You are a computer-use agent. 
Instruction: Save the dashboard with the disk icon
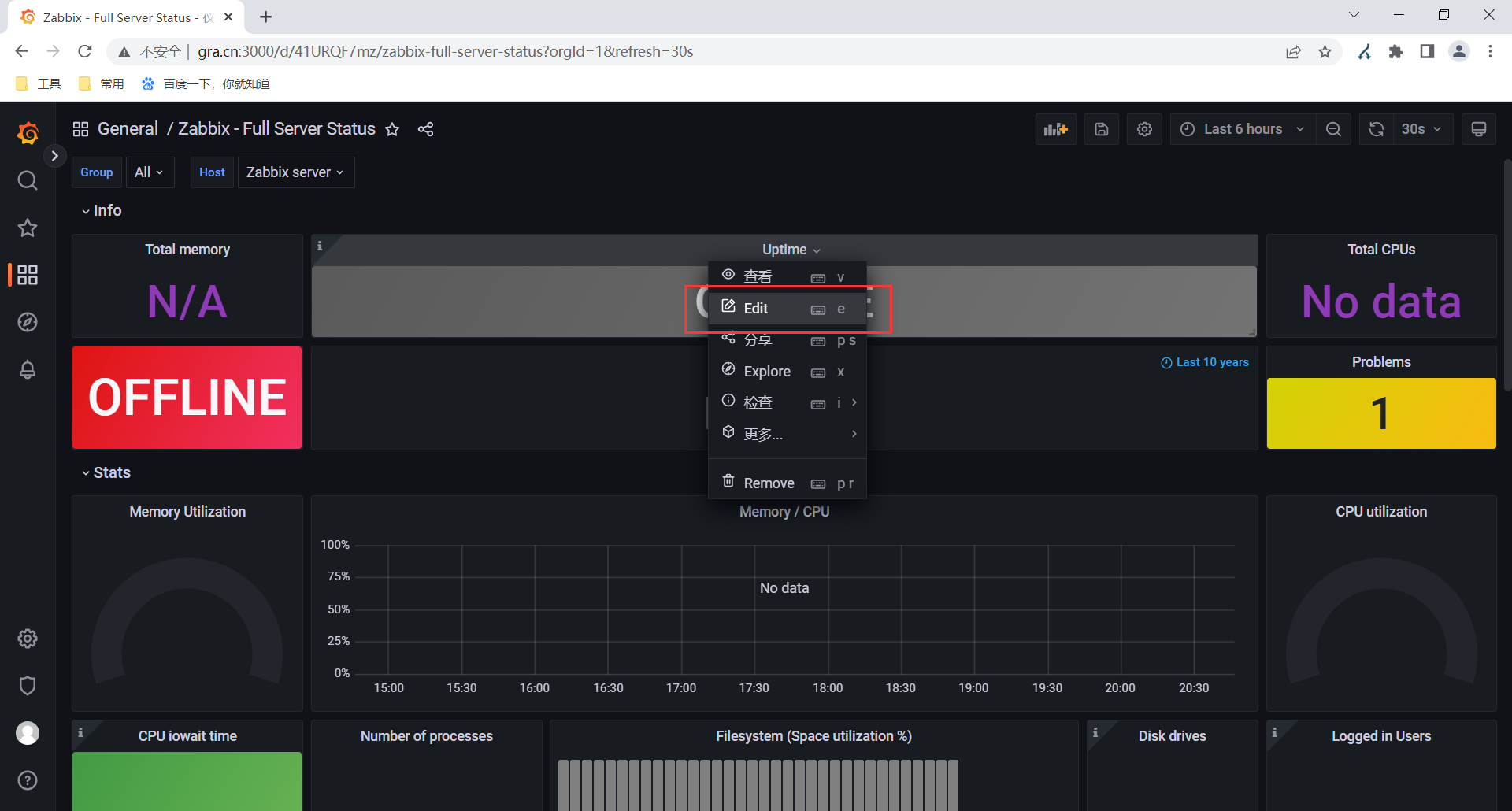(1102, 129)
